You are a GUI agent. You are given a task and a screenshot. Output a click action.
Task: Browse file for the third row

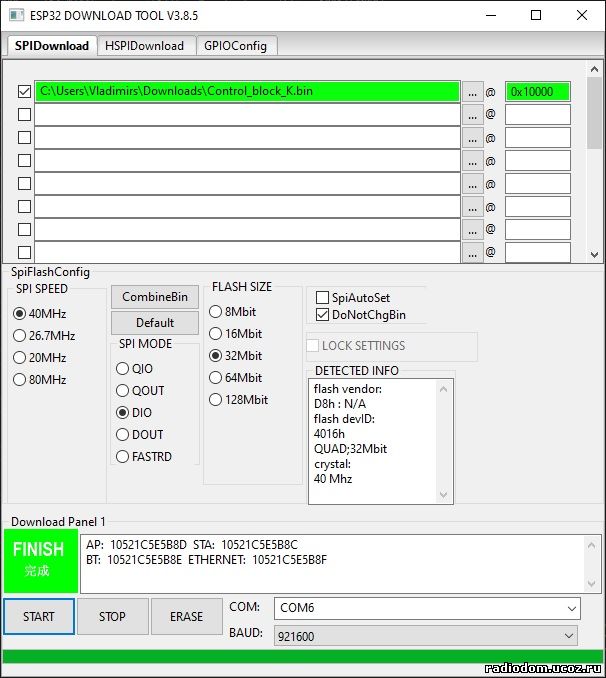pyautogui.click(x=472, y=138)
